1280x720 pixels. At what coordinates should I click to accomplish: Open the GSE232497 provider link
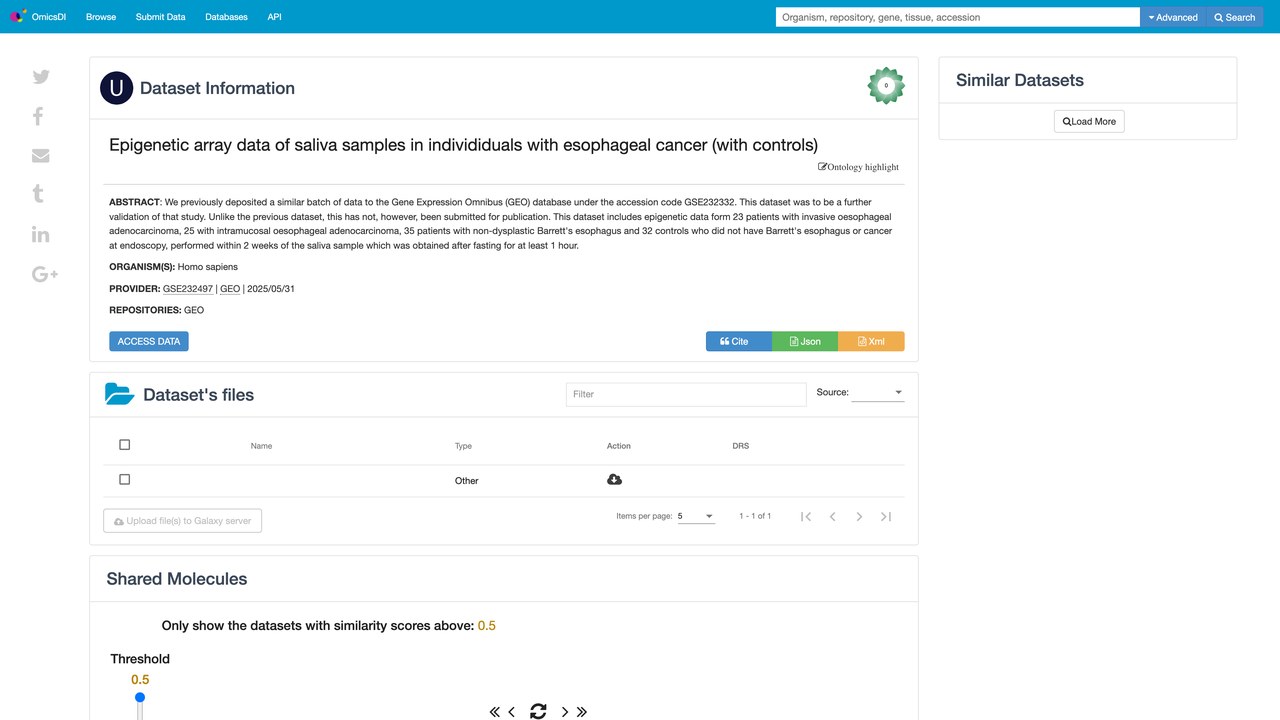coord(188,289)
